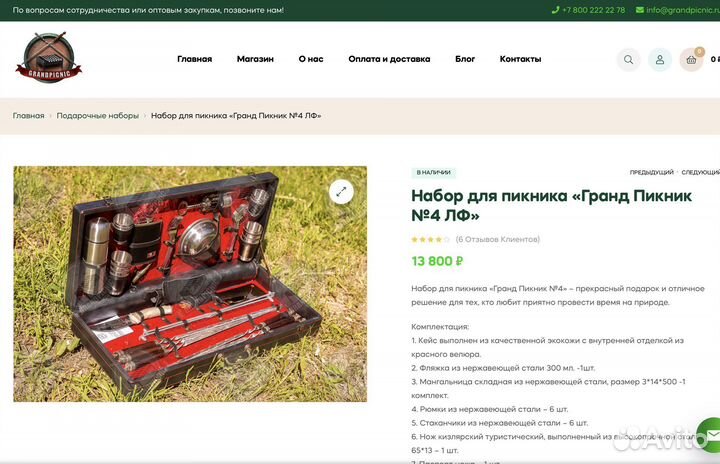Click the Подарочные наборы breadcrumb link

click(98, 116)
